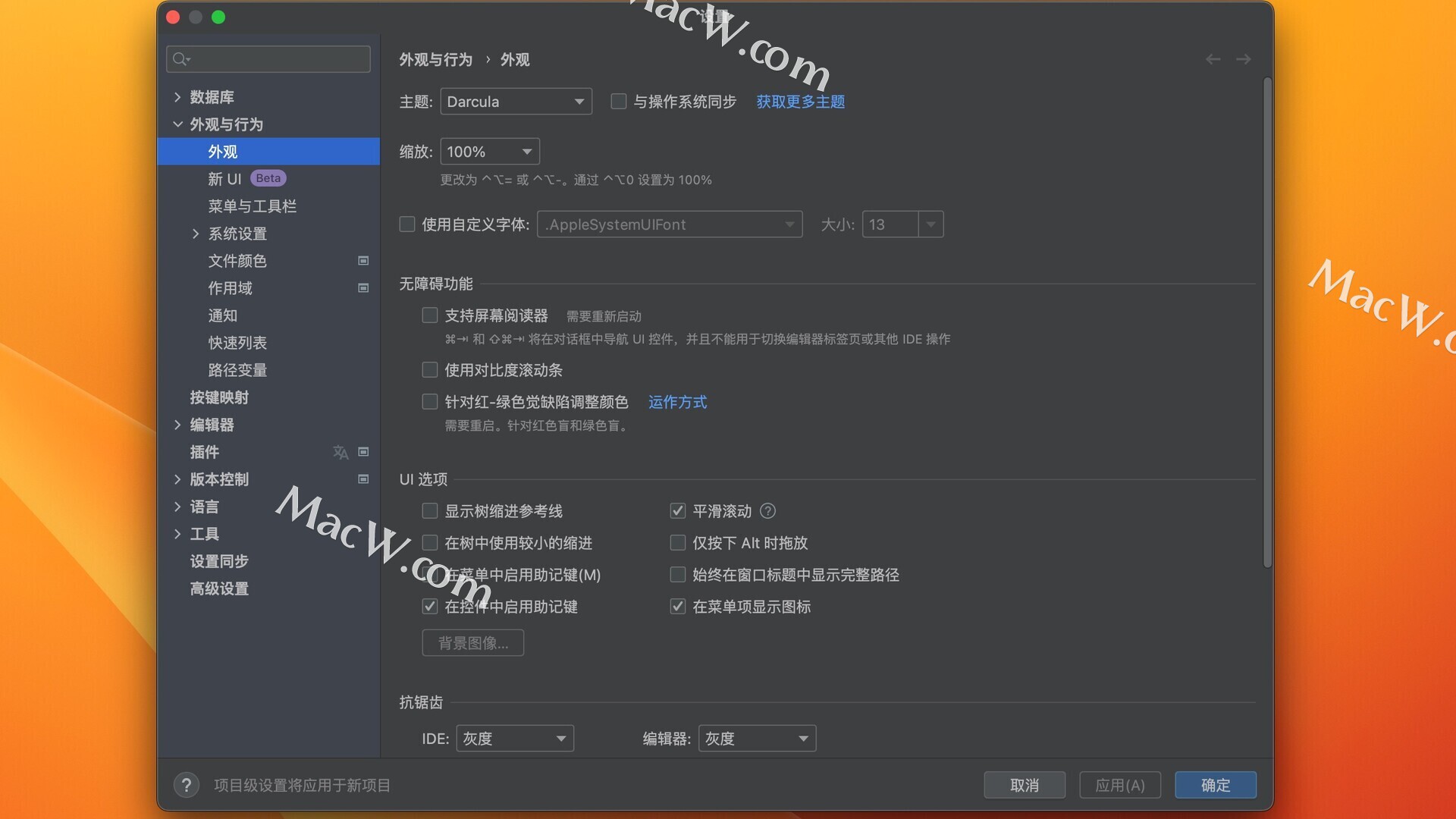Enable 支持屏幕阅读器 checkbox
The width and height of the screenshot is (1456, 819).
(430, 315)
